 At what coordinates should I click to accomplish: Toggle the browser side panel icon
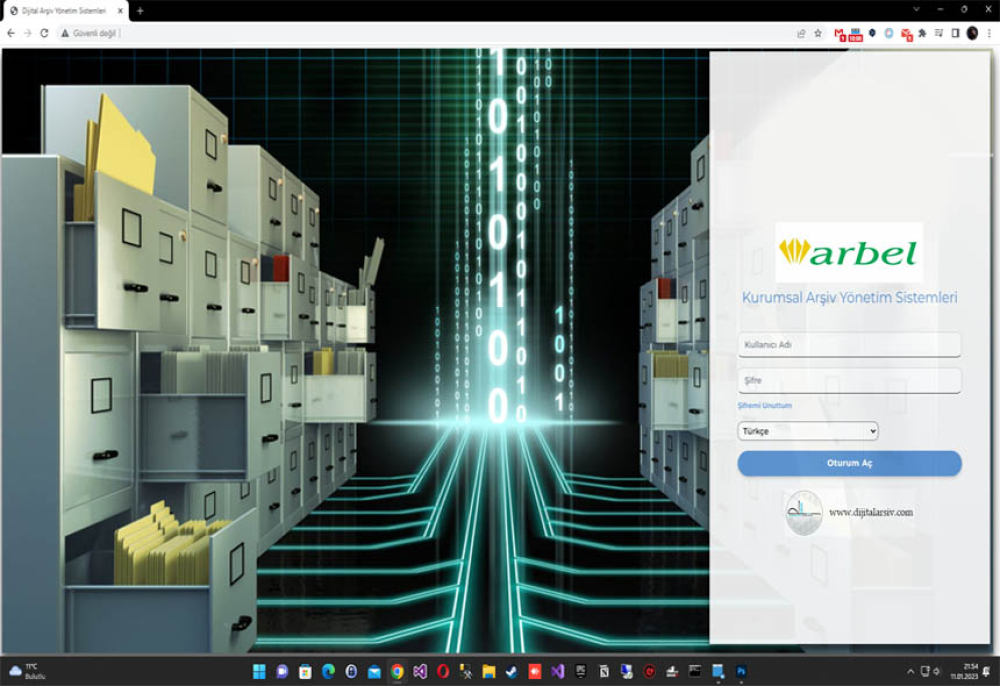coord(955,33)
